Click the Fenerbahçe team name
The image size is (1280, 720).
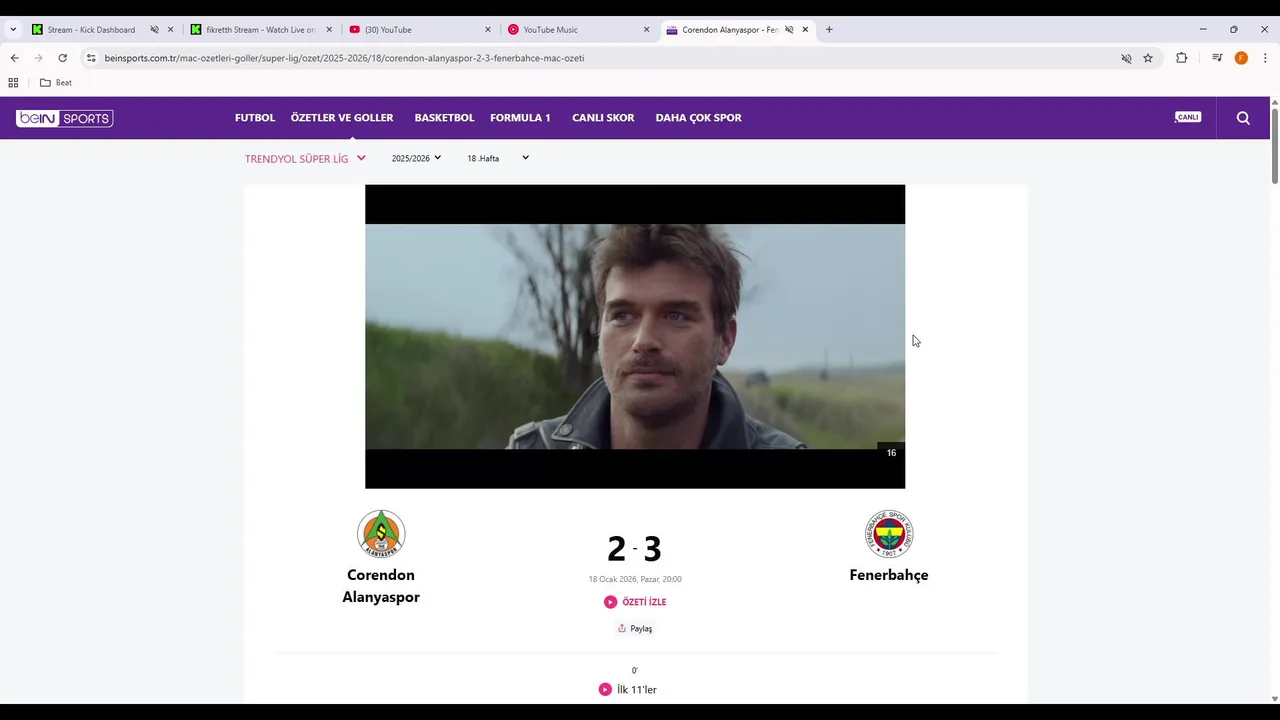[889, 575]
